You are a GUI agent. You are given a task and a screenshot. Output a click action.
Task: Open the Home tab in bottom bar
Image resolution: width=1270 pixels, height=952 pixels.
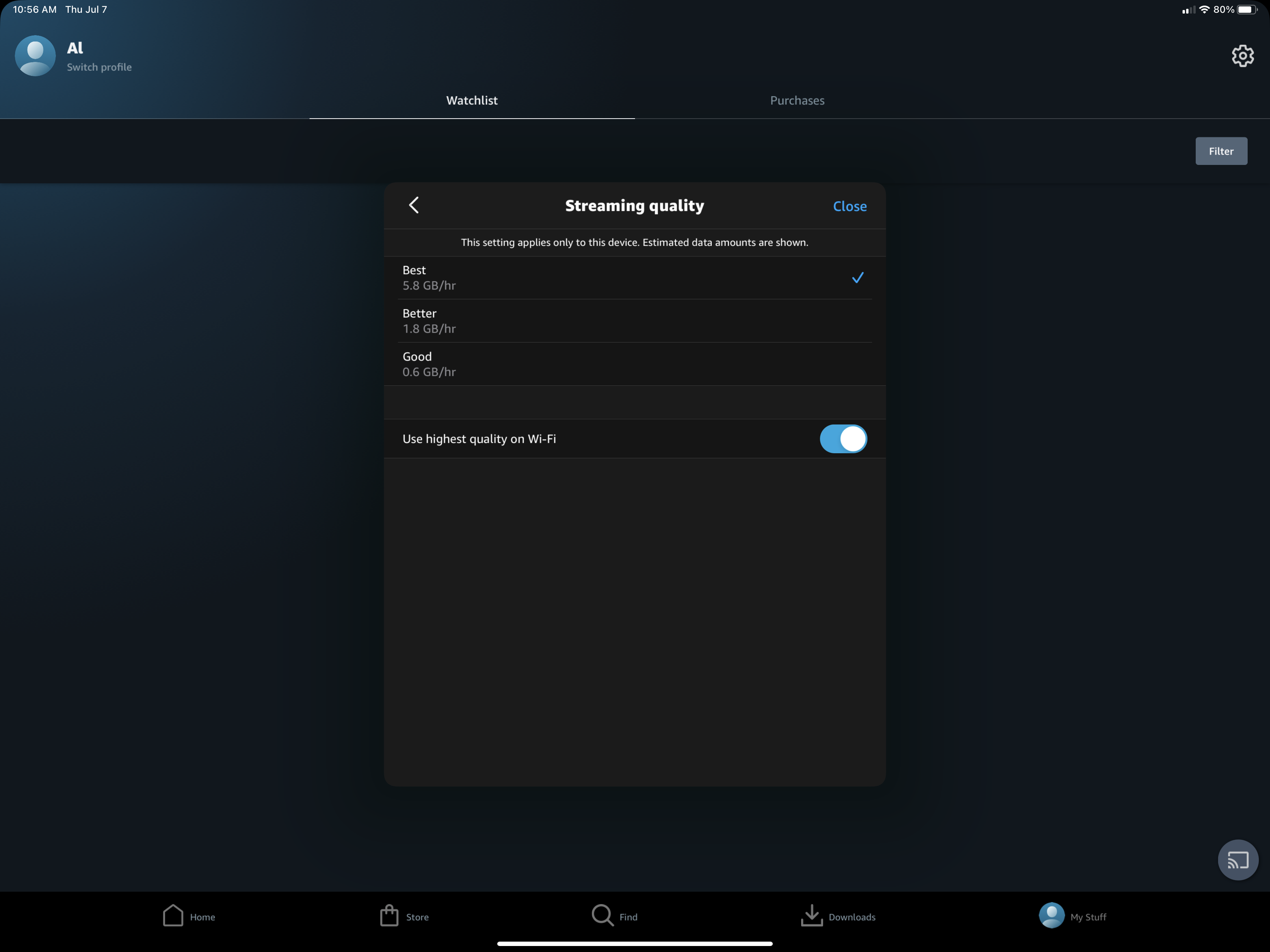(x=173, y=916)
